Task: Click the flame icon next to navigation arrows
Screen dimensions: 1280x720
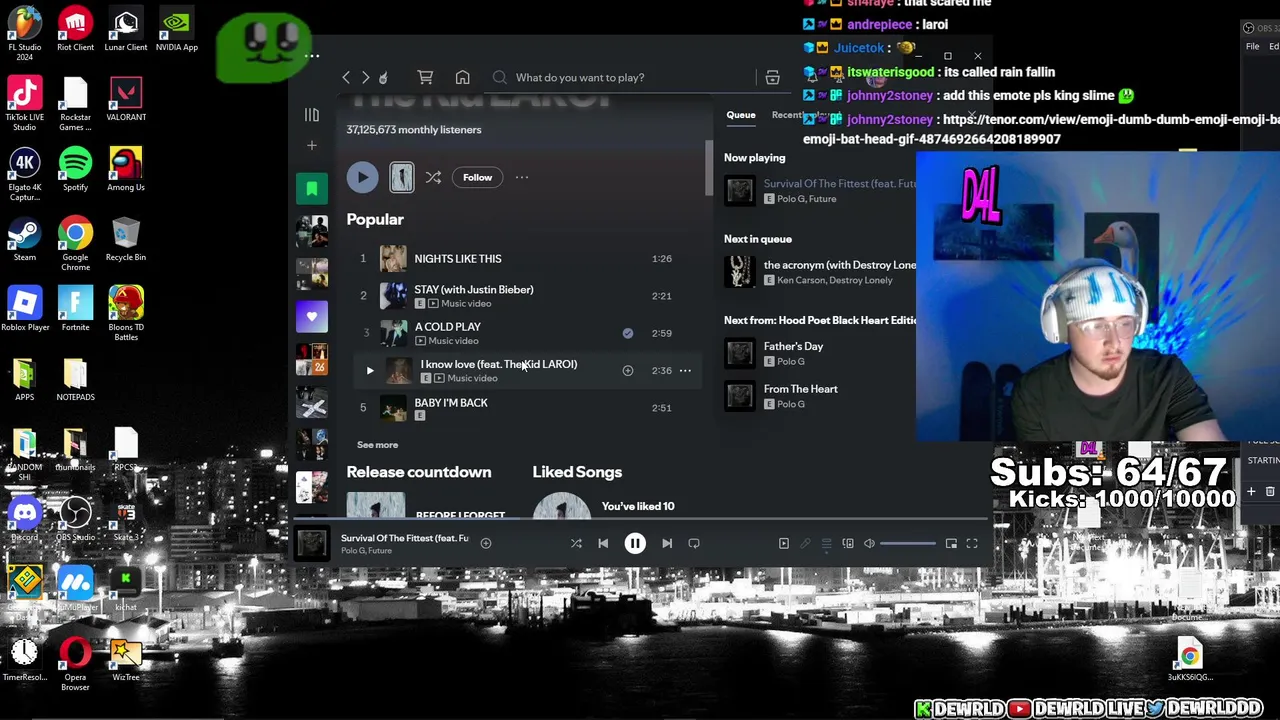Action: pos(383,77)
